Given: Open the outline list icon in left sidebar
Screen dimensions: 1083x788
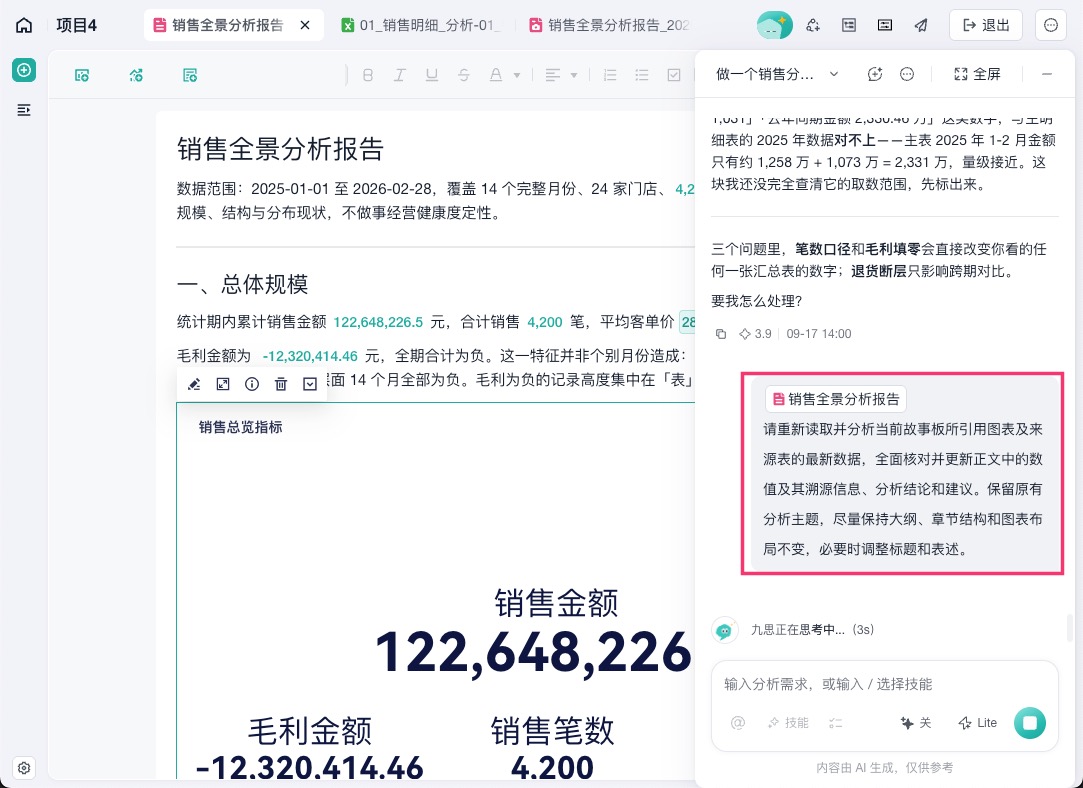Looking at the screenshot, I should [x=24, y=110].
